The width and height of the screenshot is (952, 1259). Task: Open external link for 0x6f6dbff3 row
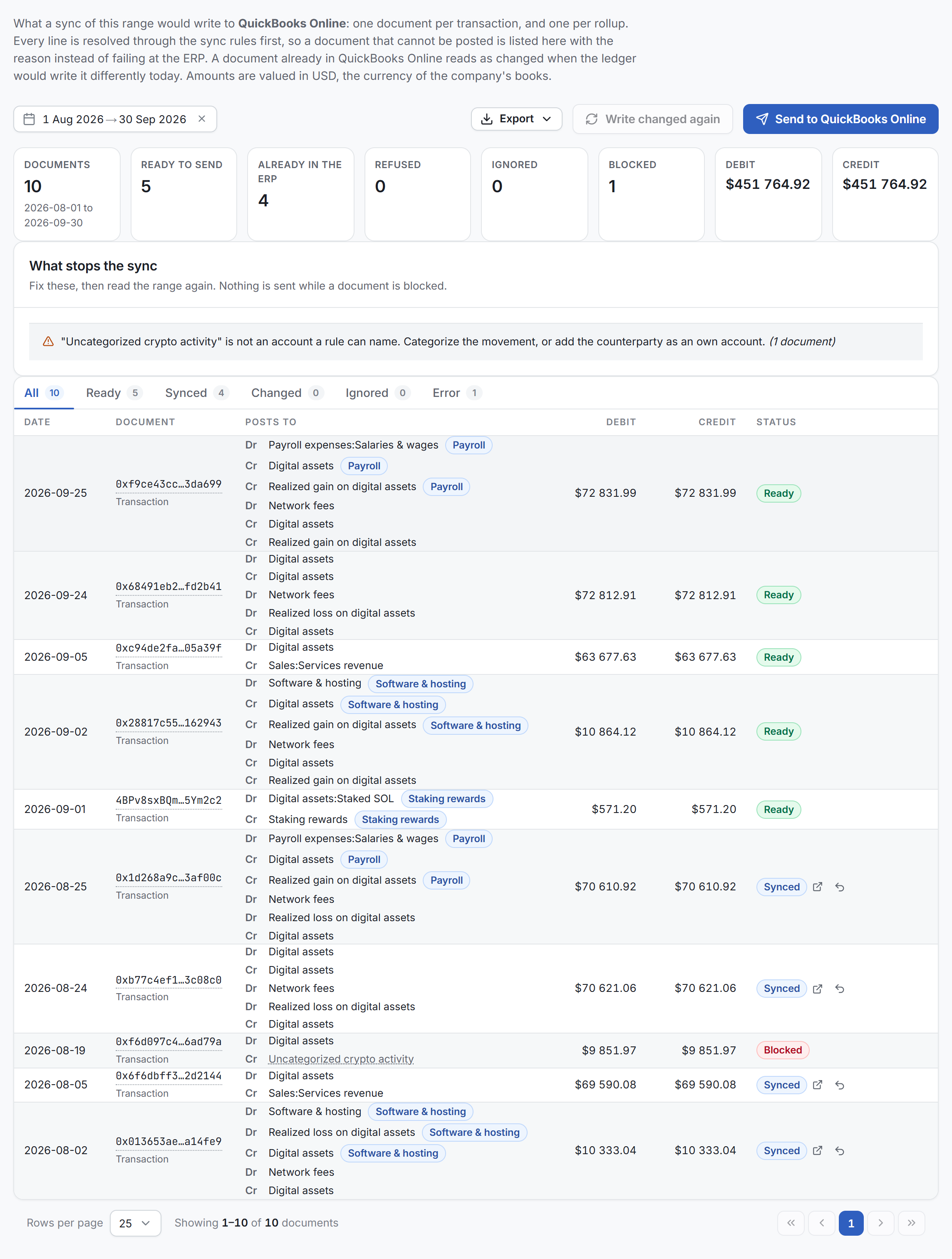pos(817,1085)
